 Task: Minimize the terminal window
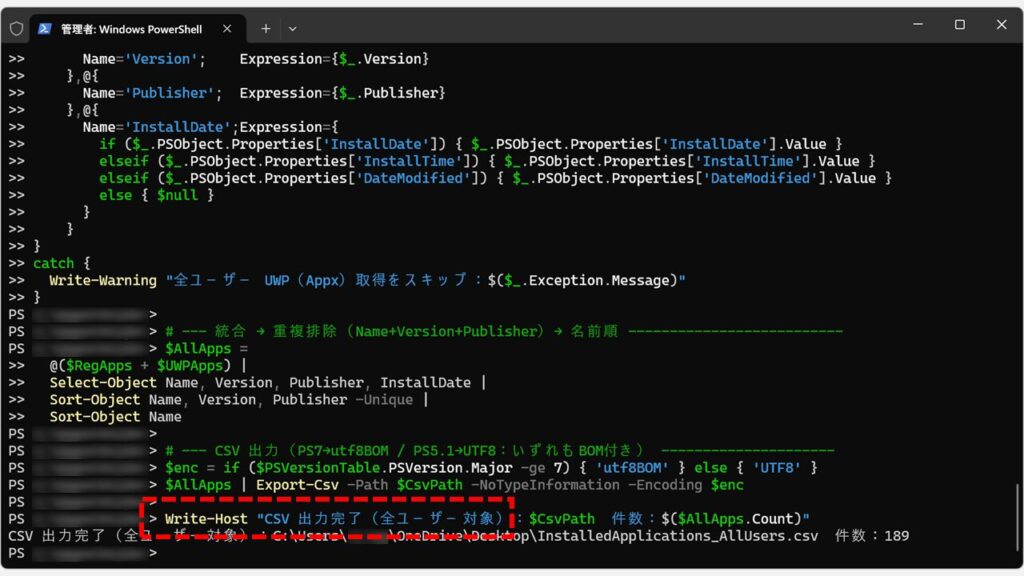pyautogui.click(x=916, y=25)
